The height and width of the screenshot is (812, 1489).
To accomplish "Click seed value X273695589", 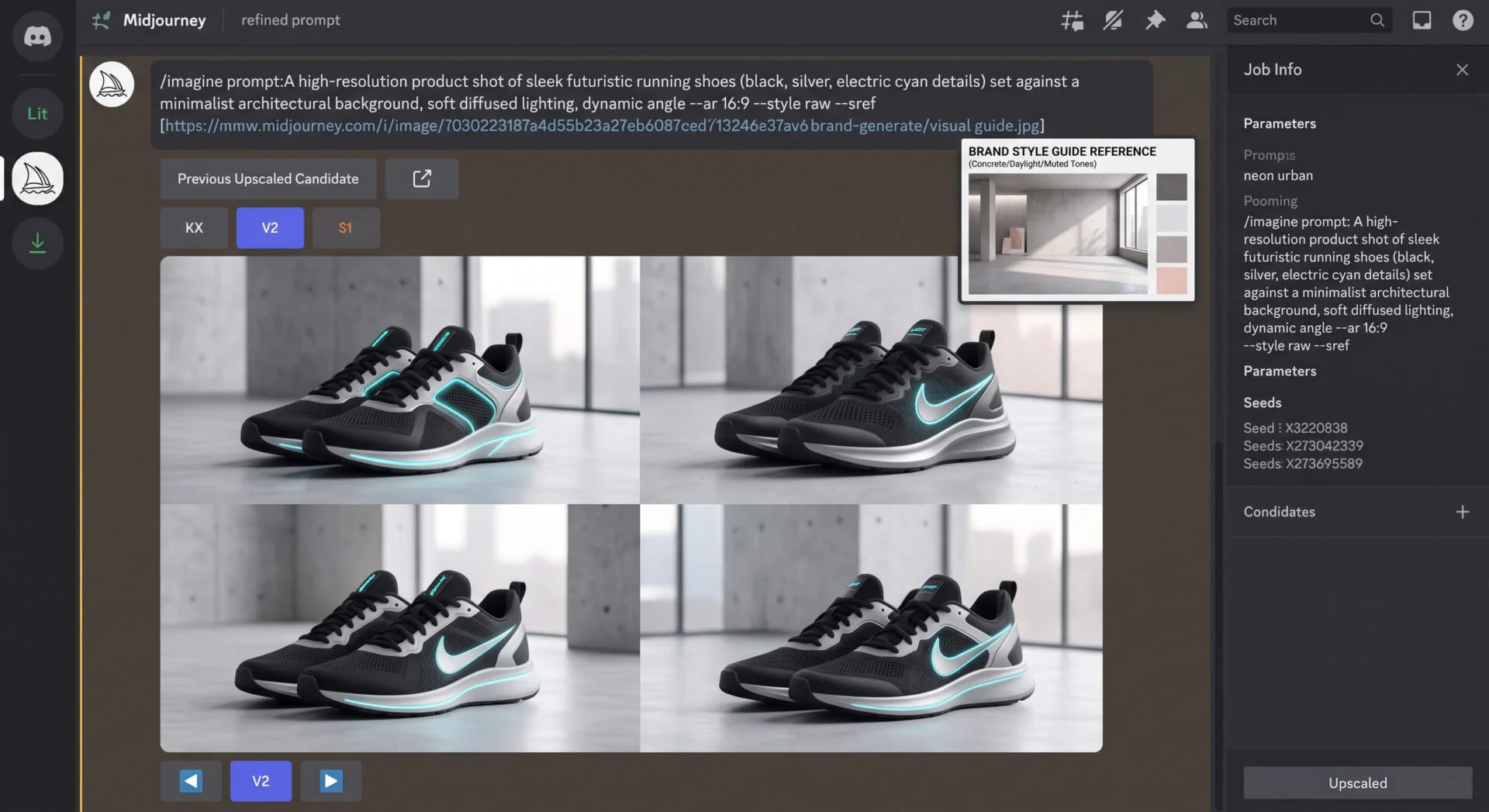I will pos(1324,464).
